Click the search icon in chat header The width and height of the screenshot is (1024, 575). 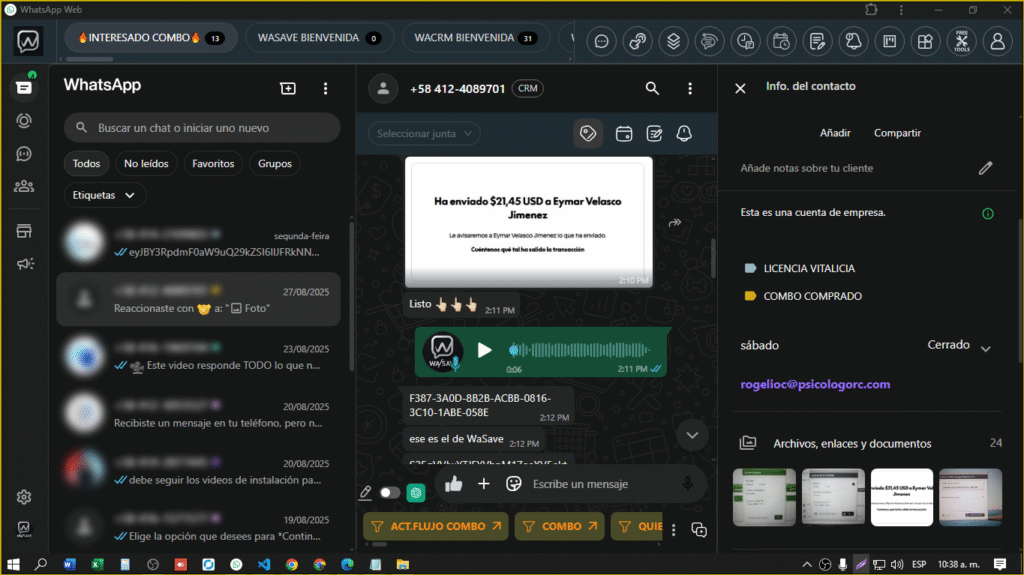(x=652, y=89)
